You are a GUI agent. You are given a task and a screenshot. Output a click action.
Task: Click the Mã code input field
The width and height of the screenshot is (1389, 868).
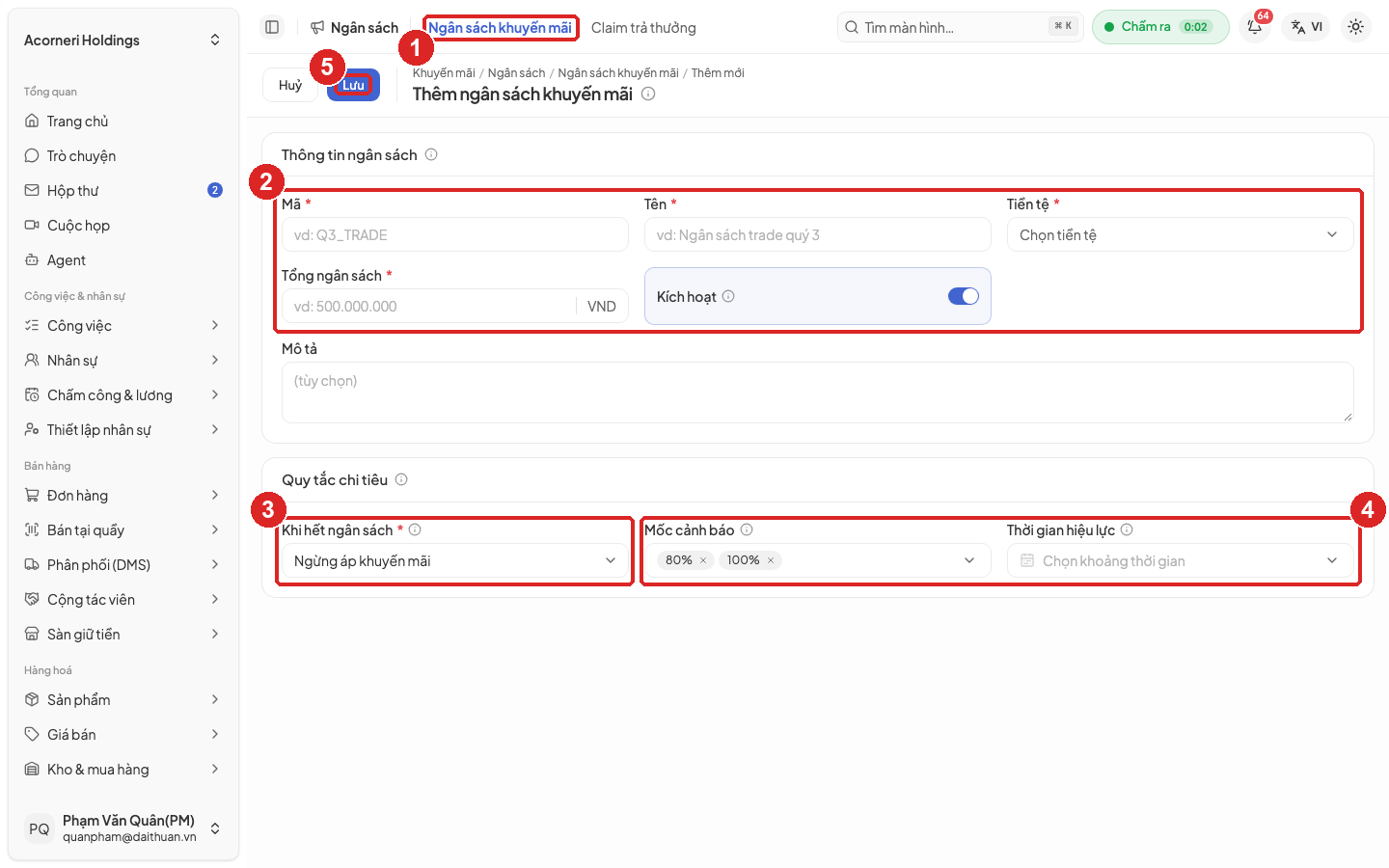(x=455, y=234)
